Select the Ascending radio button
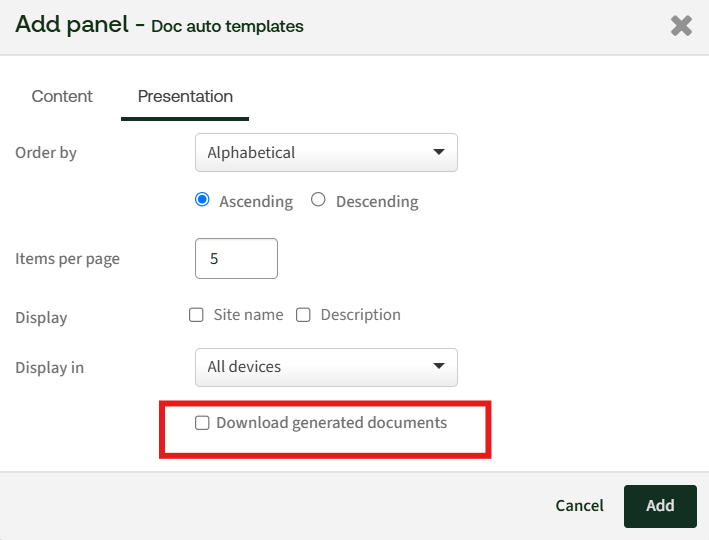This screenshot has height=540, width=709. pyautogui.click(x=202, y=200)
